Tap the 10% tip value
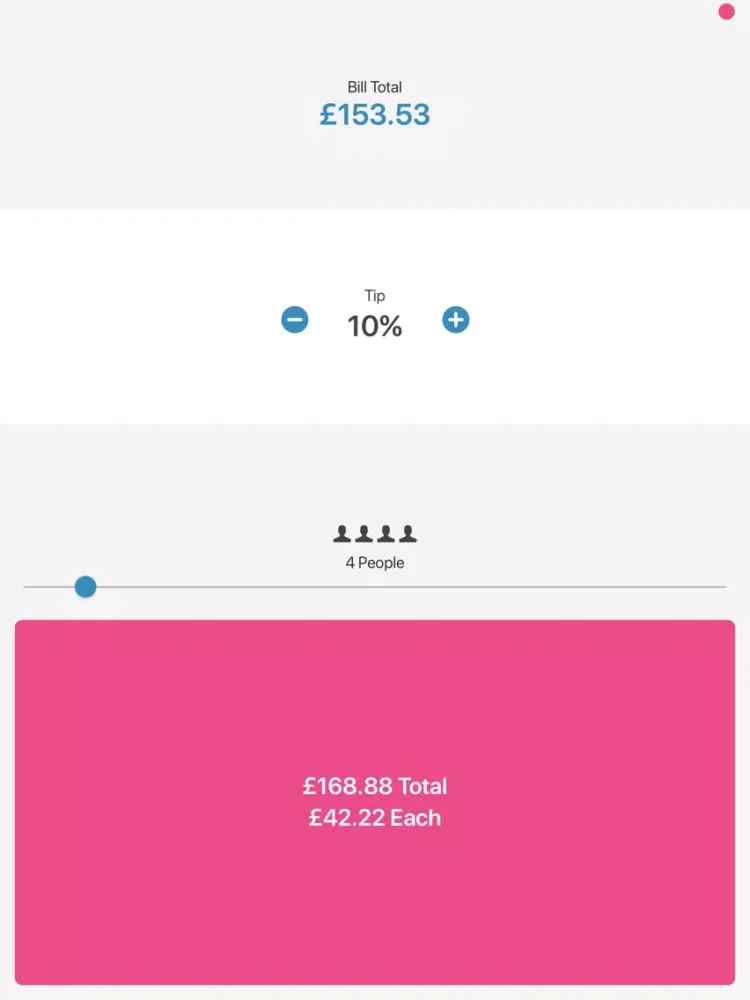This screenshot has width=750, height=1000. pyautogui.click(x=375, y=326)
